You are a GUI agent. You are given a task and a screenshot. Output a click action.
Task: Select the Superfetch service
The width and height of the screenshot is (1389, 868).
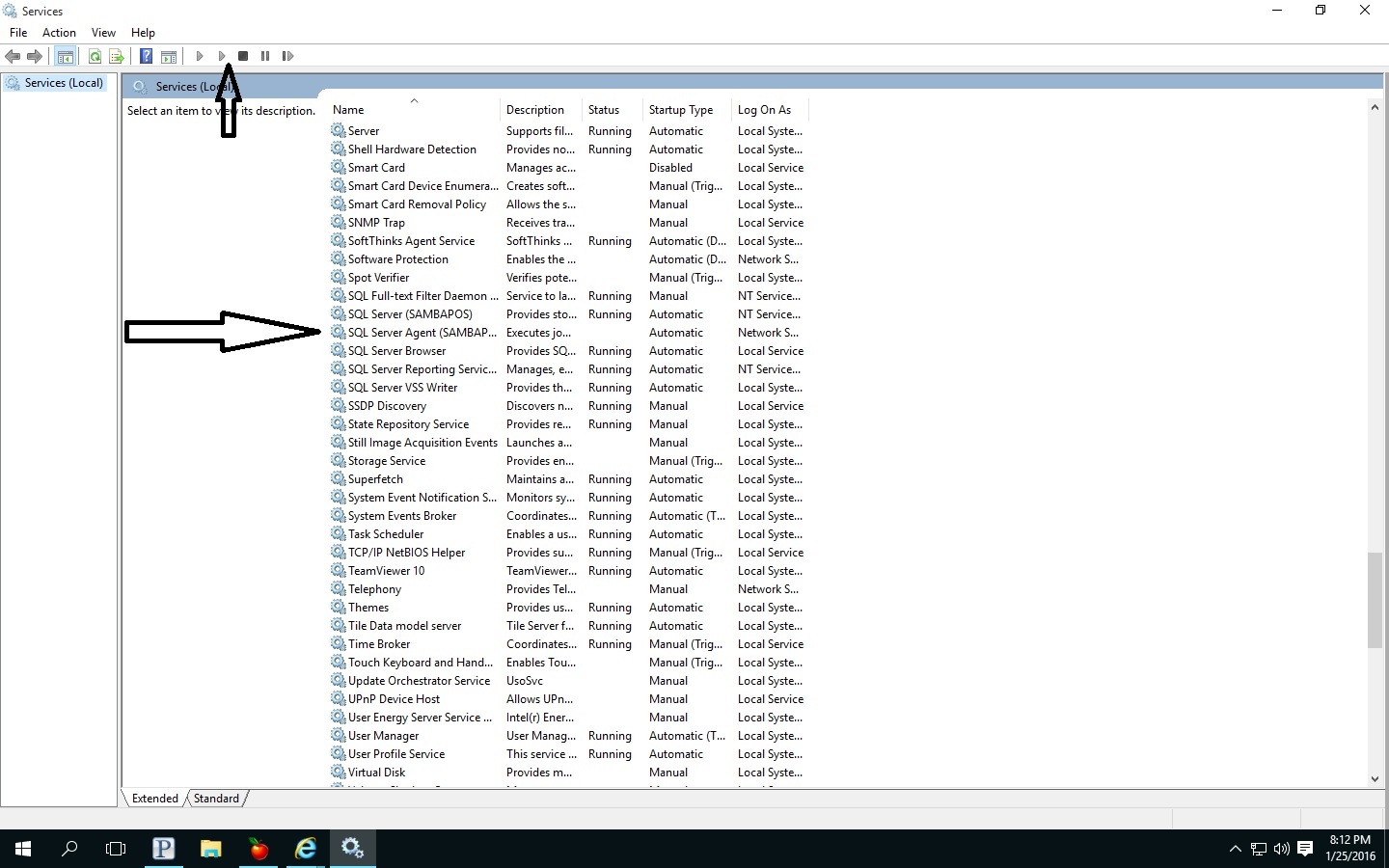(x=569, y=479)
